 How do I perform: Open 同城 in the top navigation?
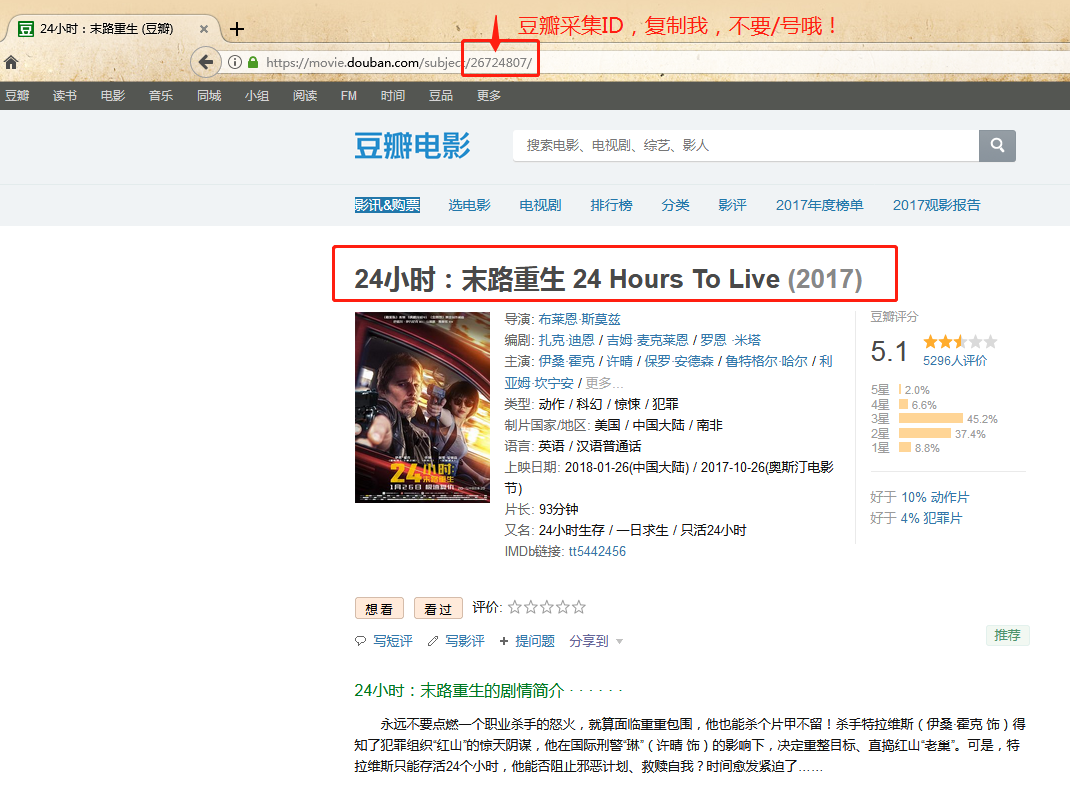(x=209, y=96)
